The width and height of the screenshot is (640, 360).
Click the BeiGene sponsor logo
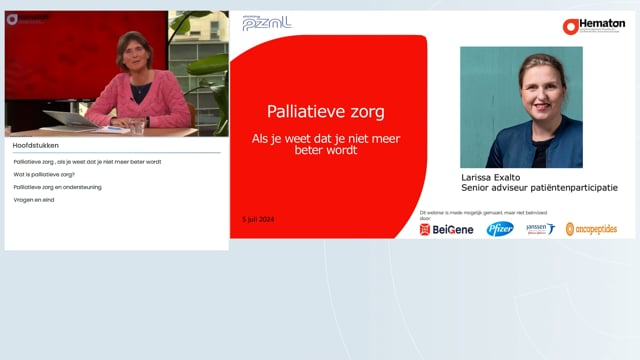447,230
